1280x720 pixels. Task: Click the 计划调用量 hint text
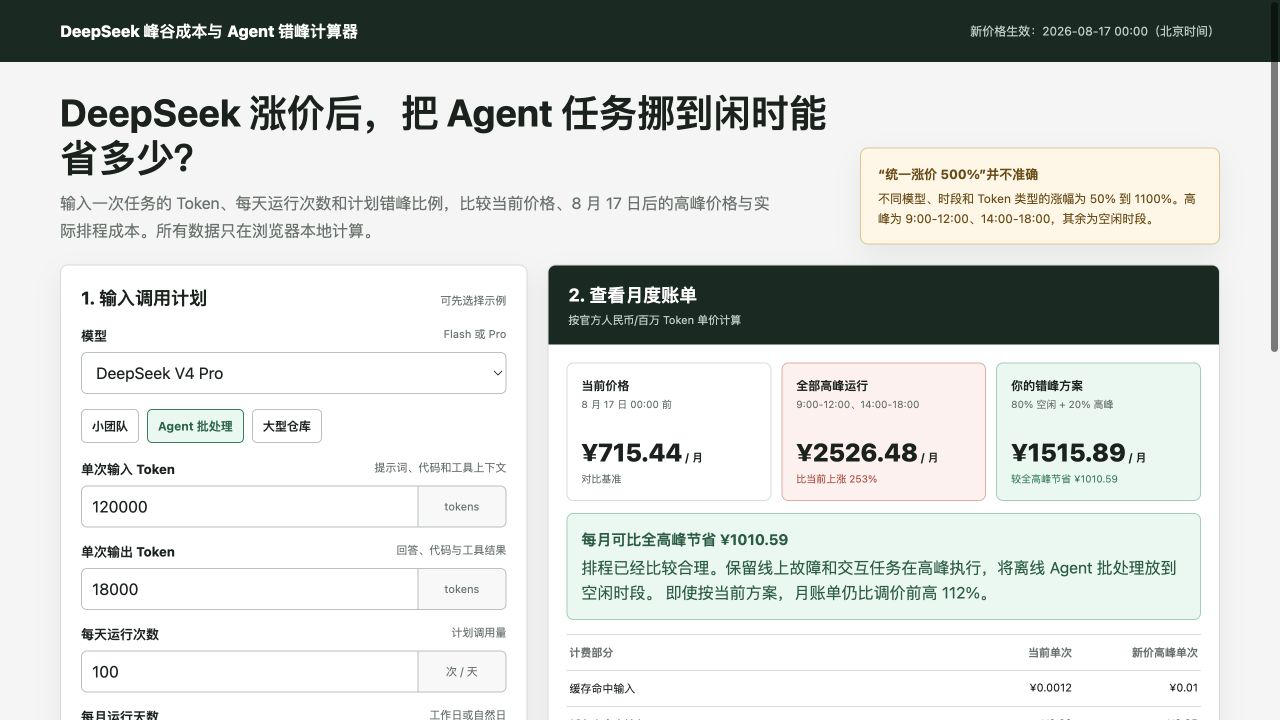[x=478, y=633]
